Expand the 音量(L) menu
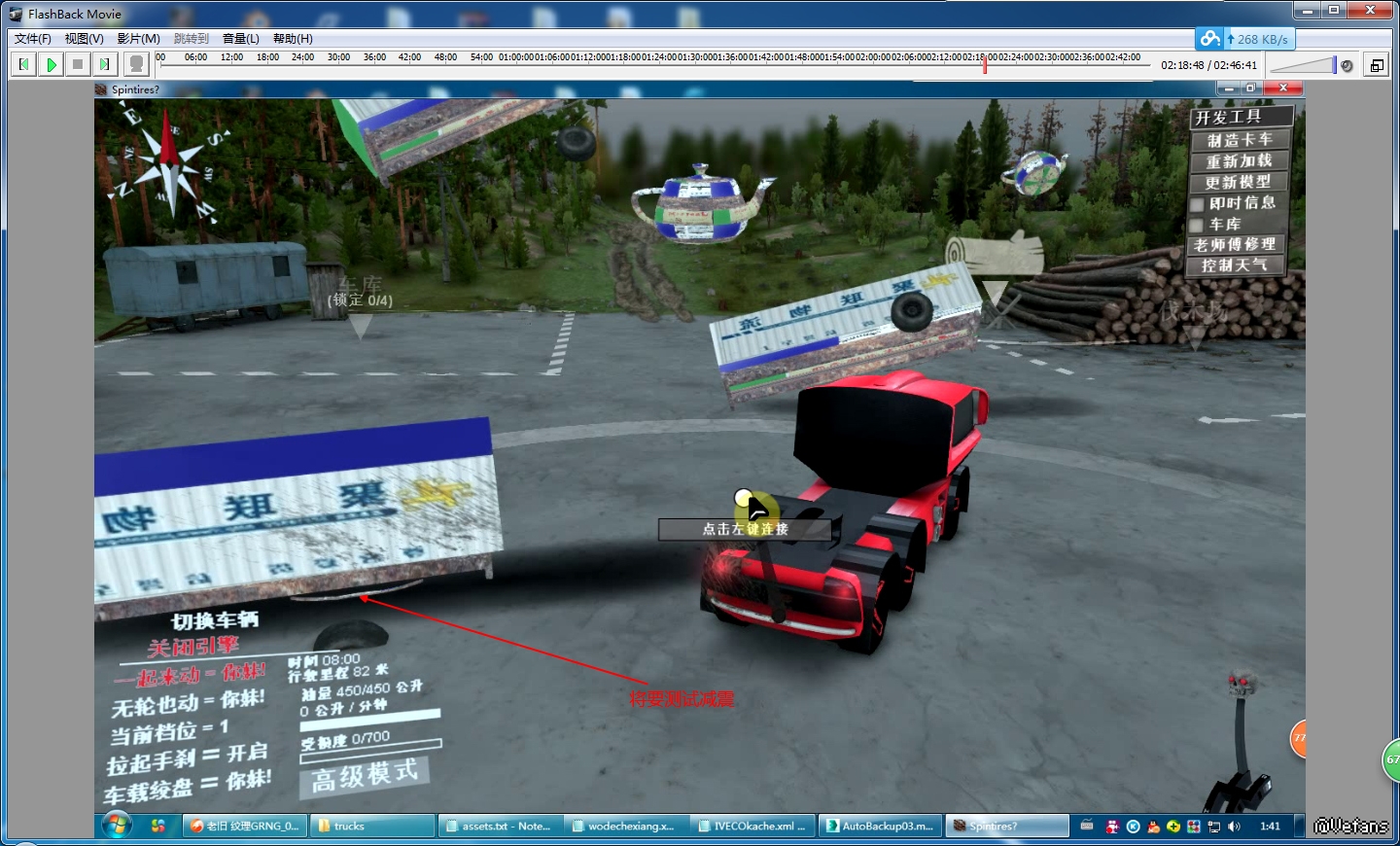The image size is (1400, 846). coord(240,39)
